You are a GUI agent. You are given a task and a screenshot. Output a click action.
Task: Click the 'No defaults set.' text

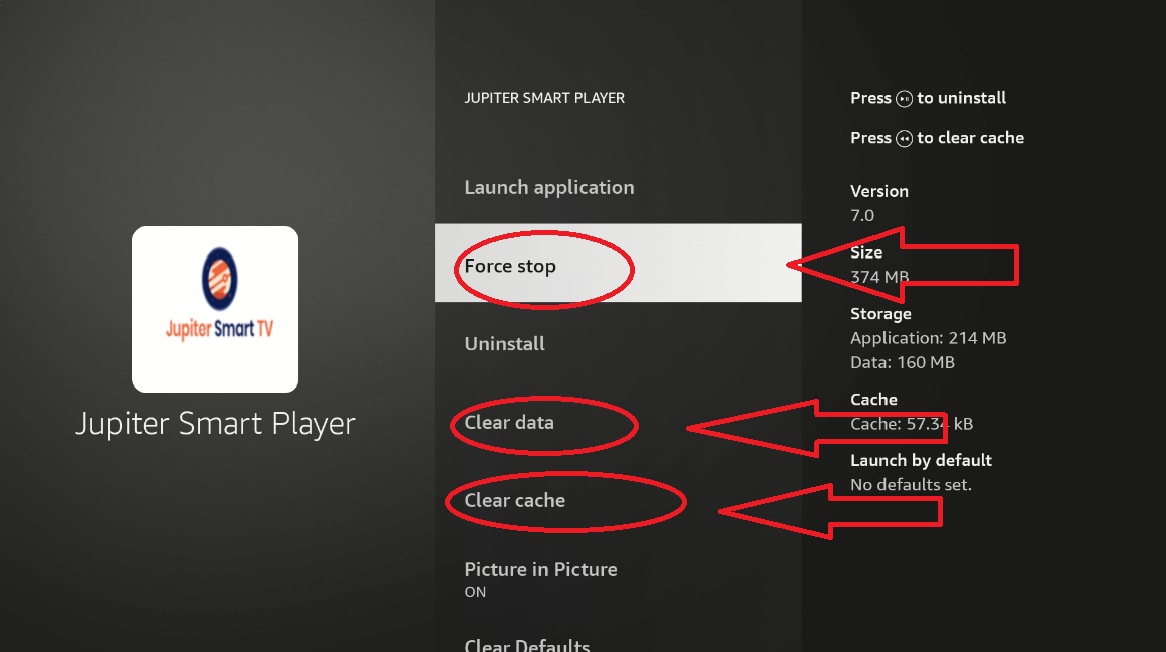click(x=911, y=485)
